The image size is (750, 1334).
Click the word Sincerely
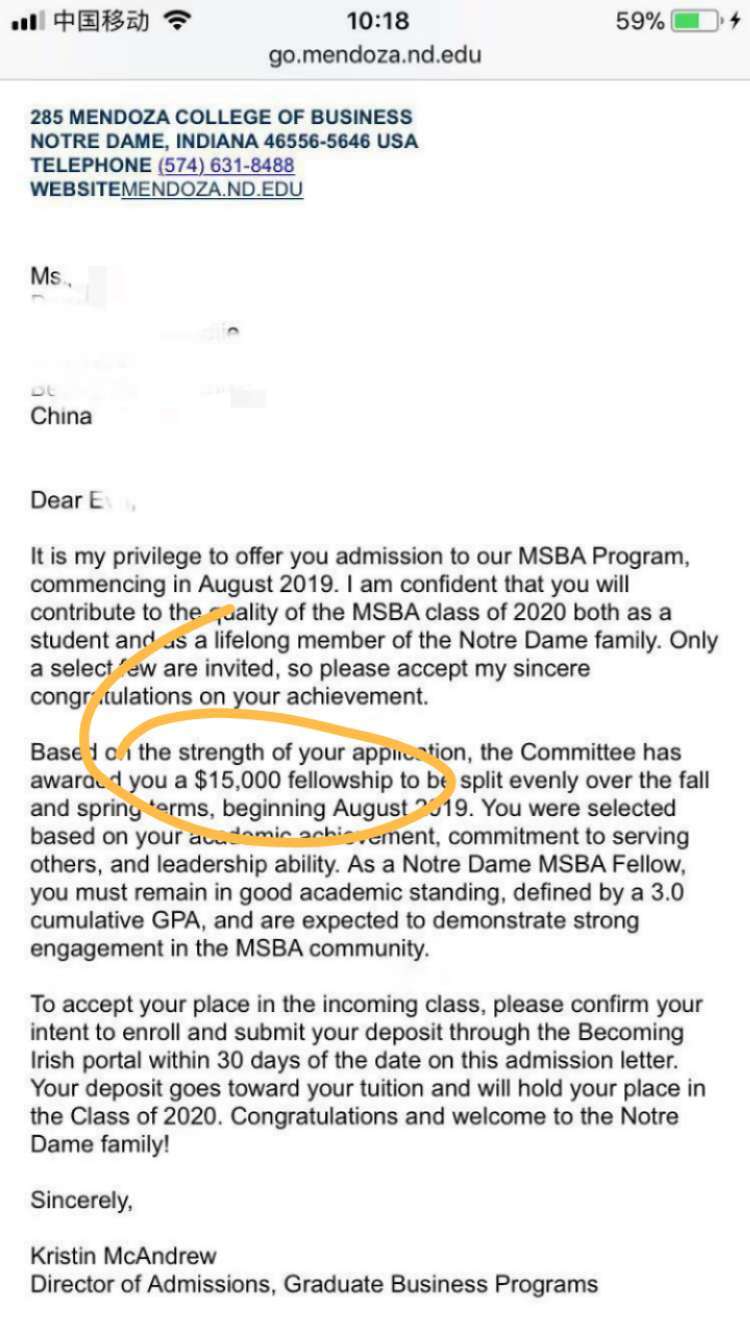point(81,1199)
